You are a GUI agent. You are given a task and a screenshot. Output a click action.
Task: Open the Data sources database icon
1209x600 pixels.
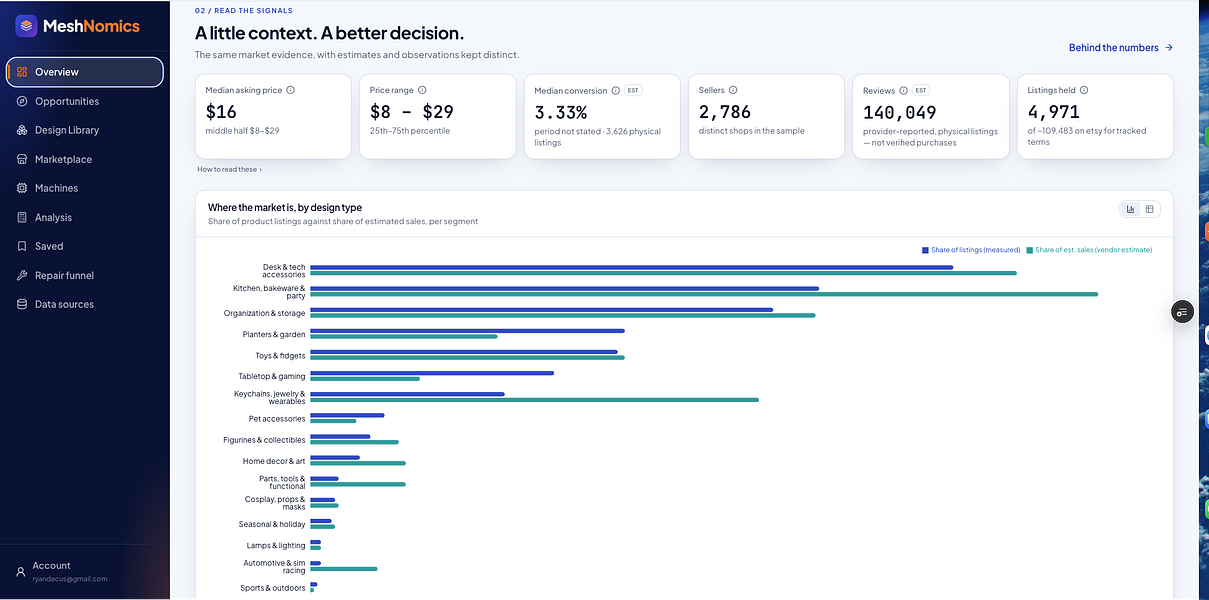click(22, 304)
